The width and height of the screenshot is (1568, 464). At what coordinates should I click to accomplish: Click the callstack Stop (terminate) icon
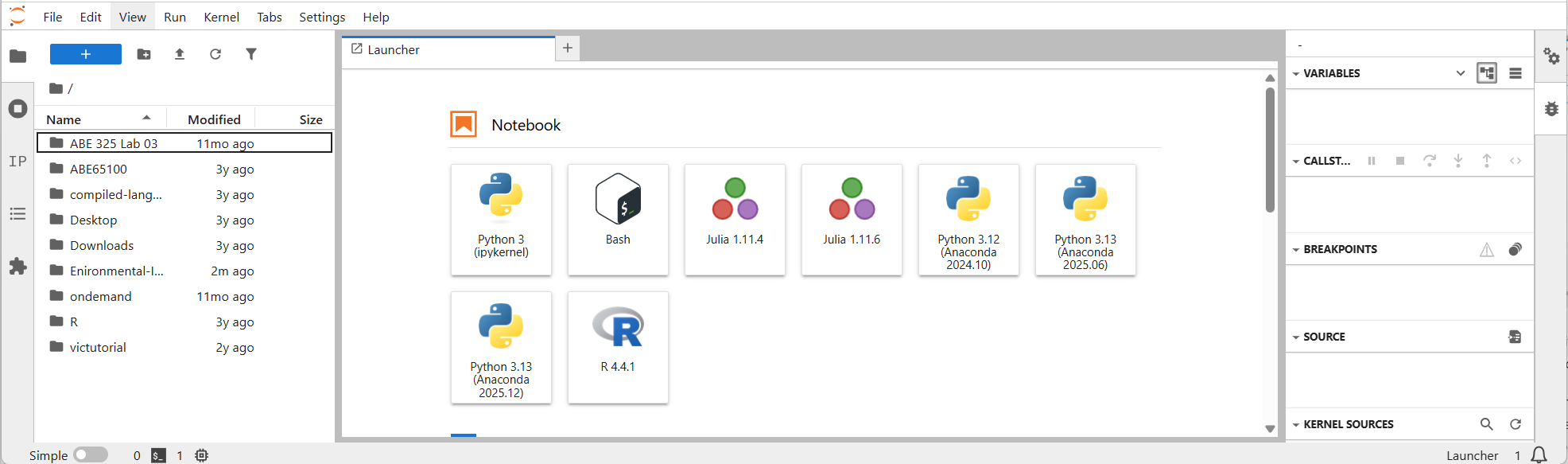pyautogui.click(x=1400, y=161)
